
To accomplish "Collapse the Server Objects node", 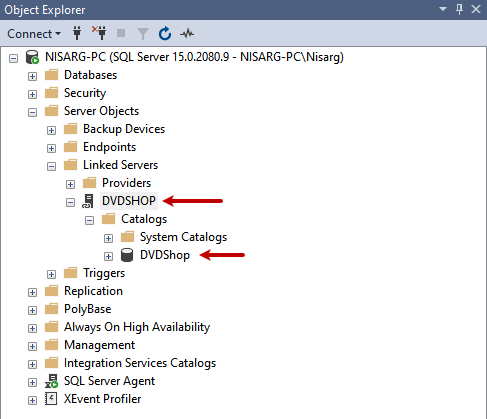I will 32,112.
